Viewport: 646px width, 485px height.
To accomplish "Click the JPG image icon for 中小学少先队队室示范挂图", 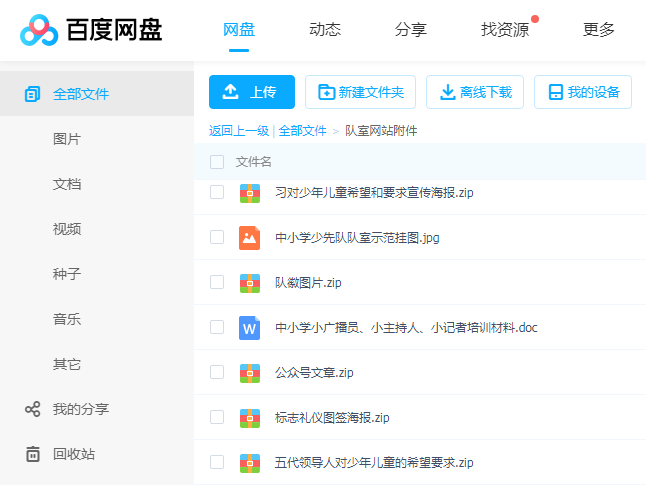I will coord(250,237).
